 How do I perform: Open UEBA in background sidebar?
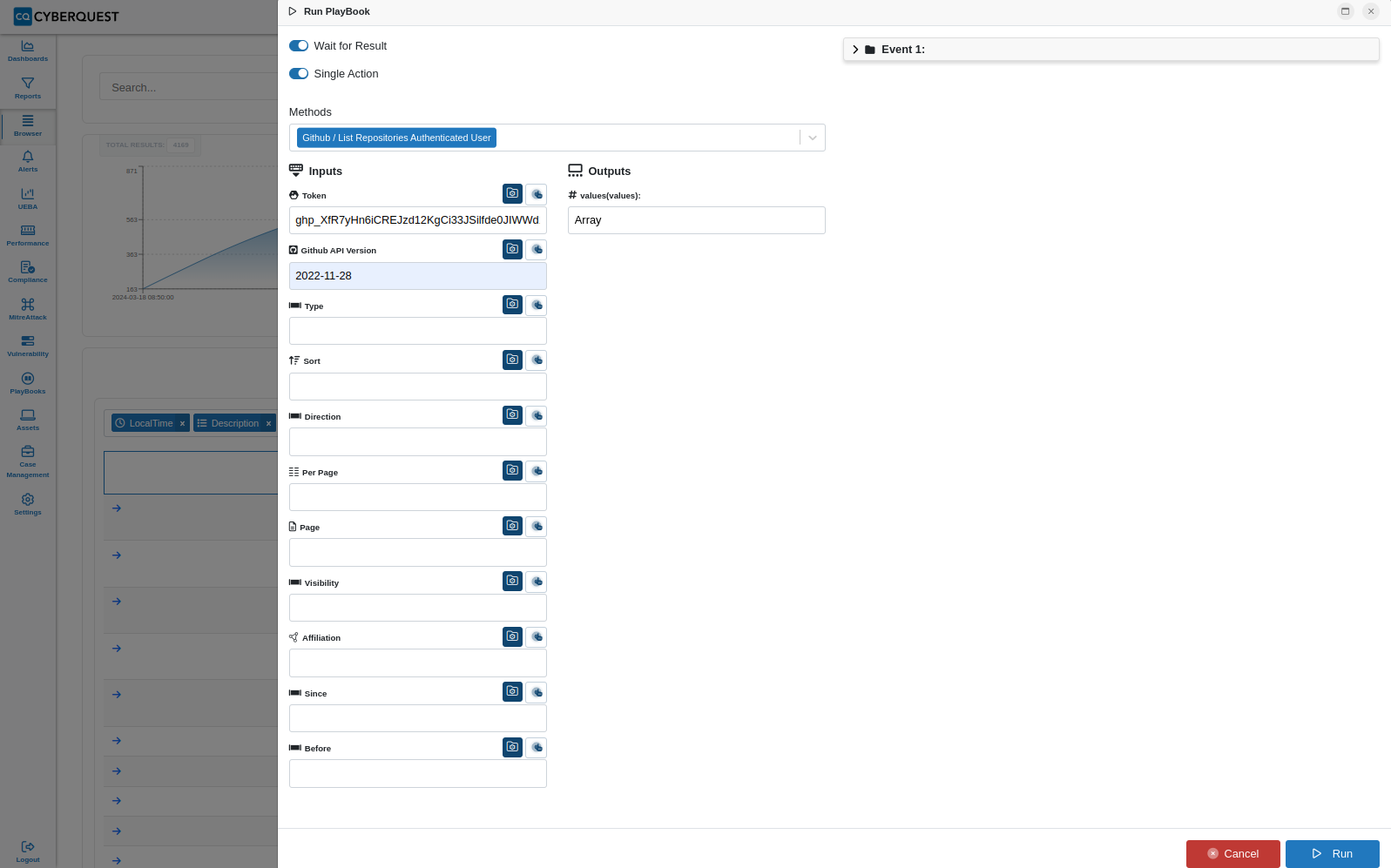pyautogui.click(x=28, y=198)
